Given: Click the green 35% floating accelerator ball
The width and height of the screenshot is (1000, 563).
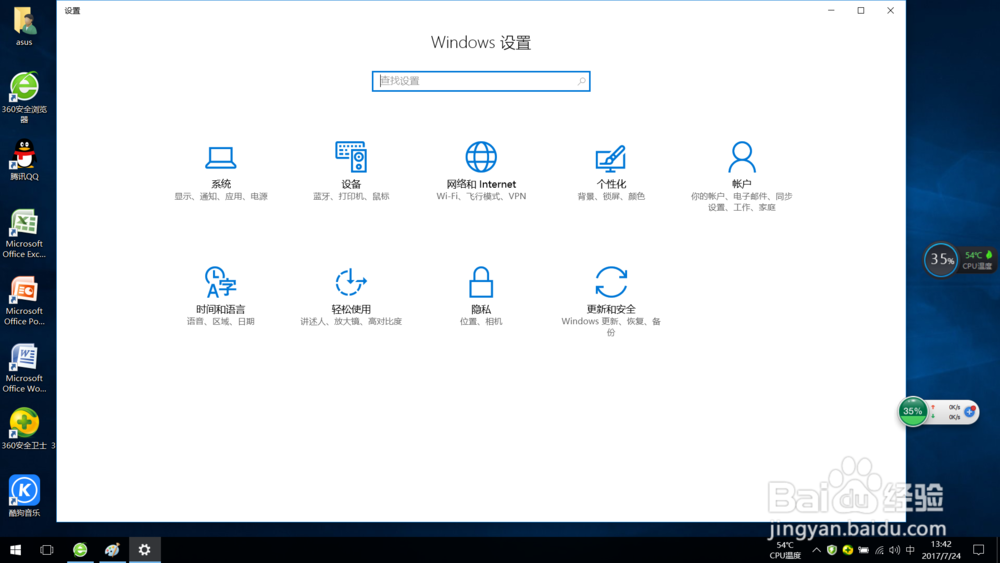Looking at the screenshot, I should [x=913, y=411].
